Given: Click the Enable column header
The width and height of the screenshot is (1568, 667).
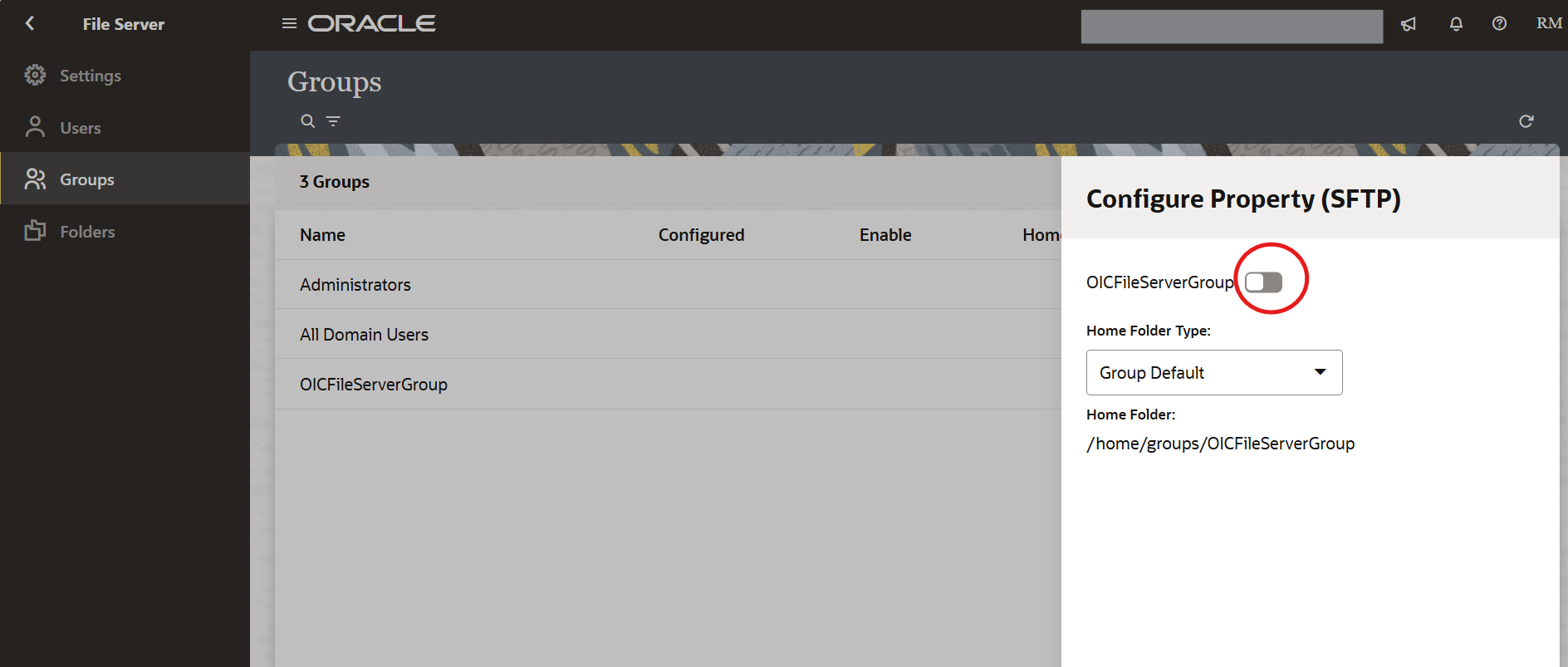Looking at the screenshot, I should (x=885, y=235).
